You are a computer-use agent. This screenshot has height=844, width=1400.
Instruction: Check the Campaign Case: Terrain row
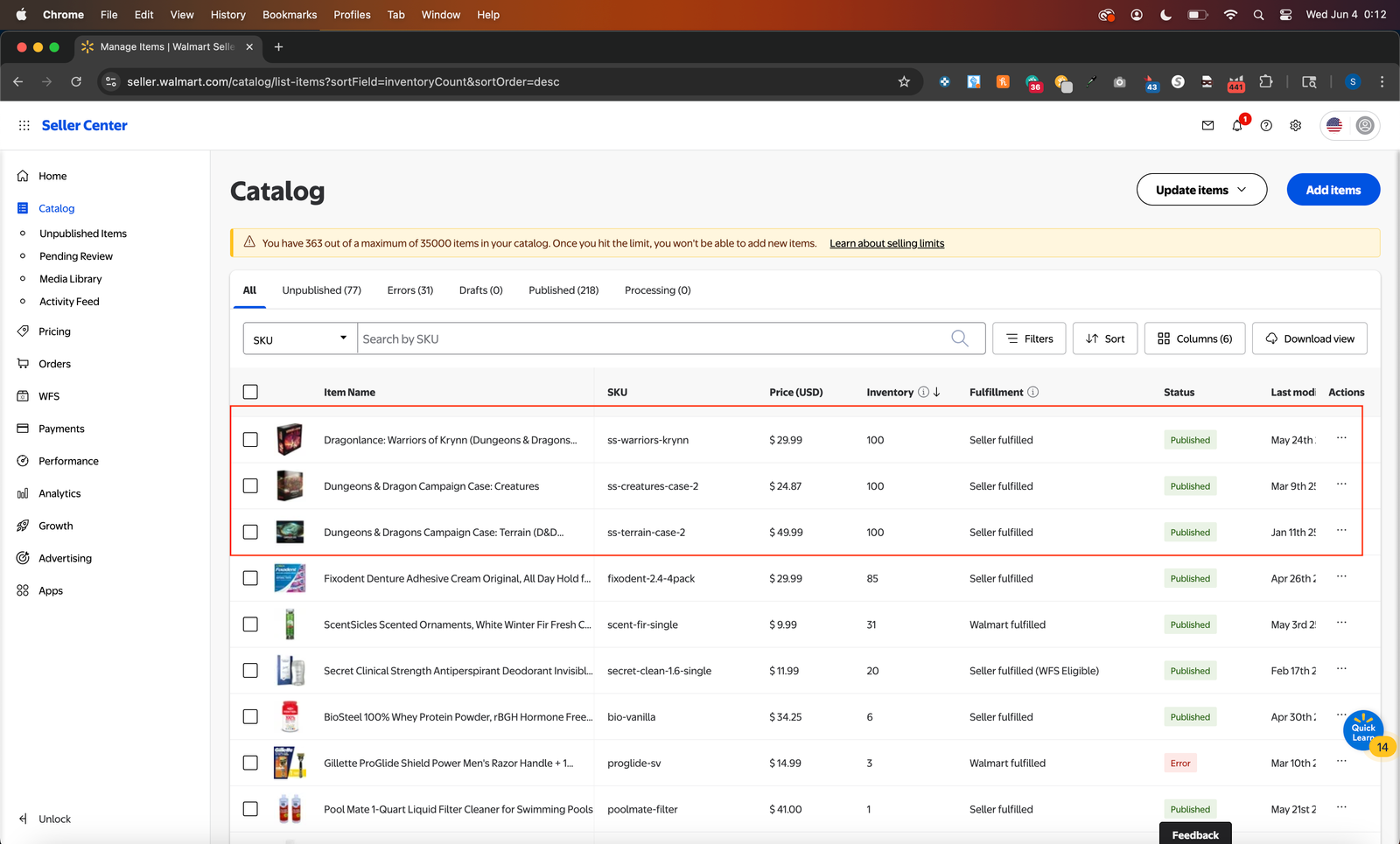(x=250, y=532)
